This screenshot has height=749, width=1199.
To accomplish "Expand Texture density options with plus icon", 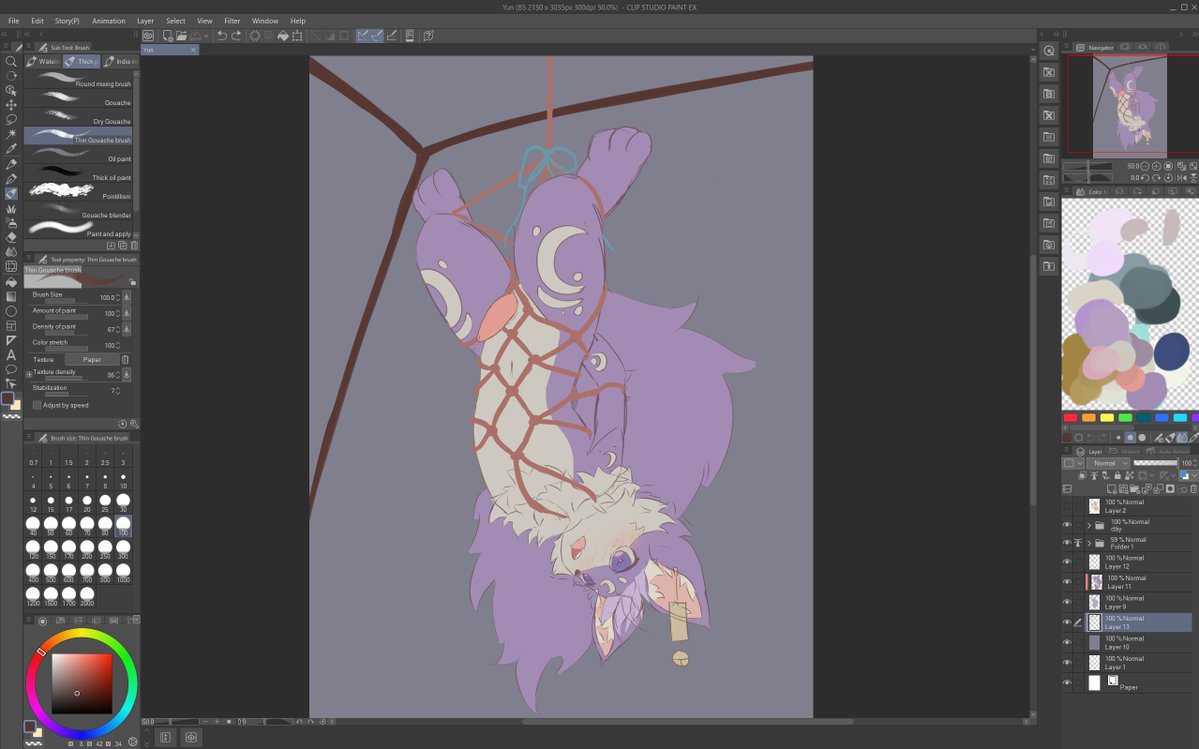I will tap(29, 374).
